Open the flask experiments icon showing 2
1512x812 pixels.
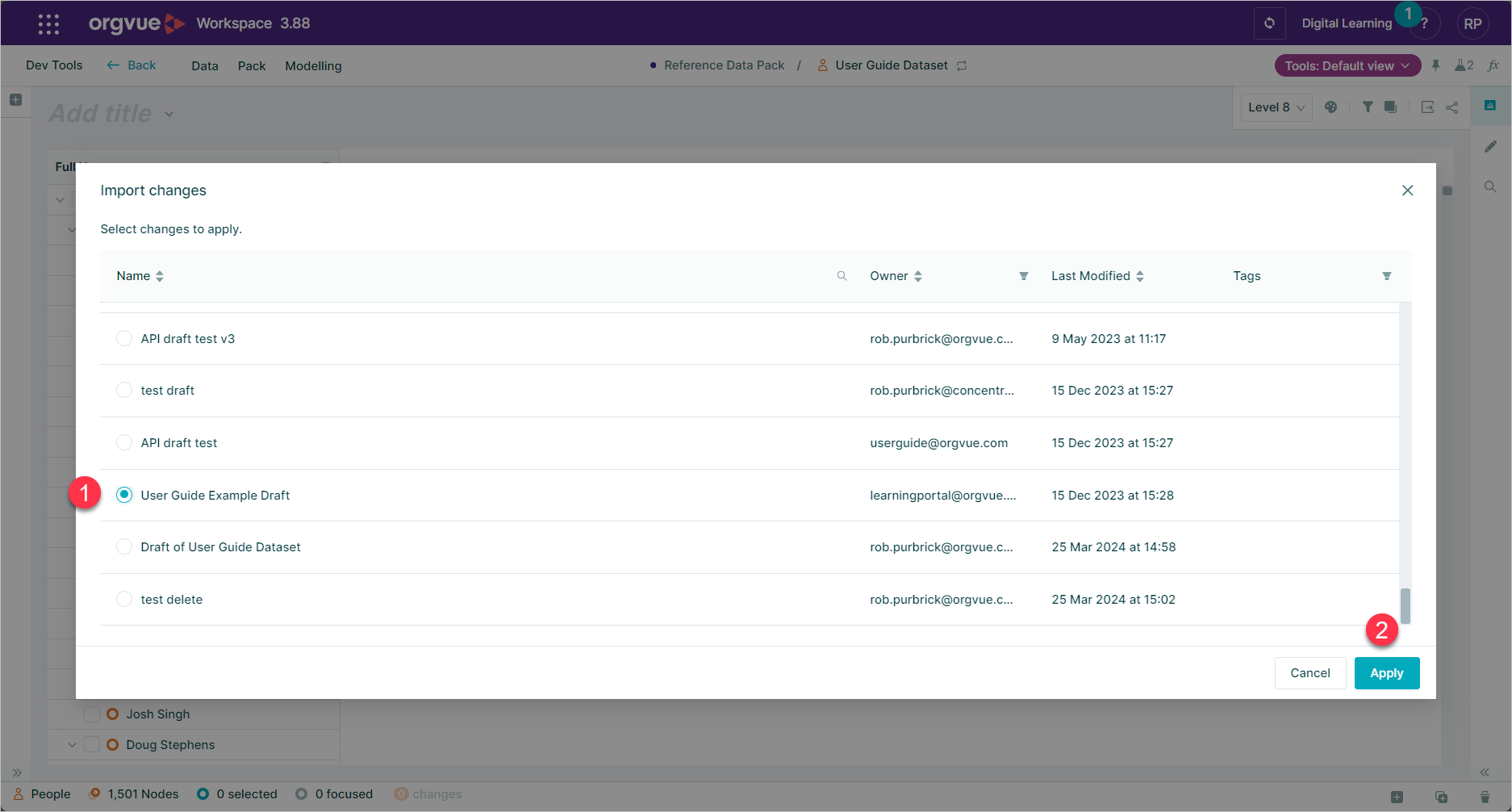click(x=1464, y=65)
